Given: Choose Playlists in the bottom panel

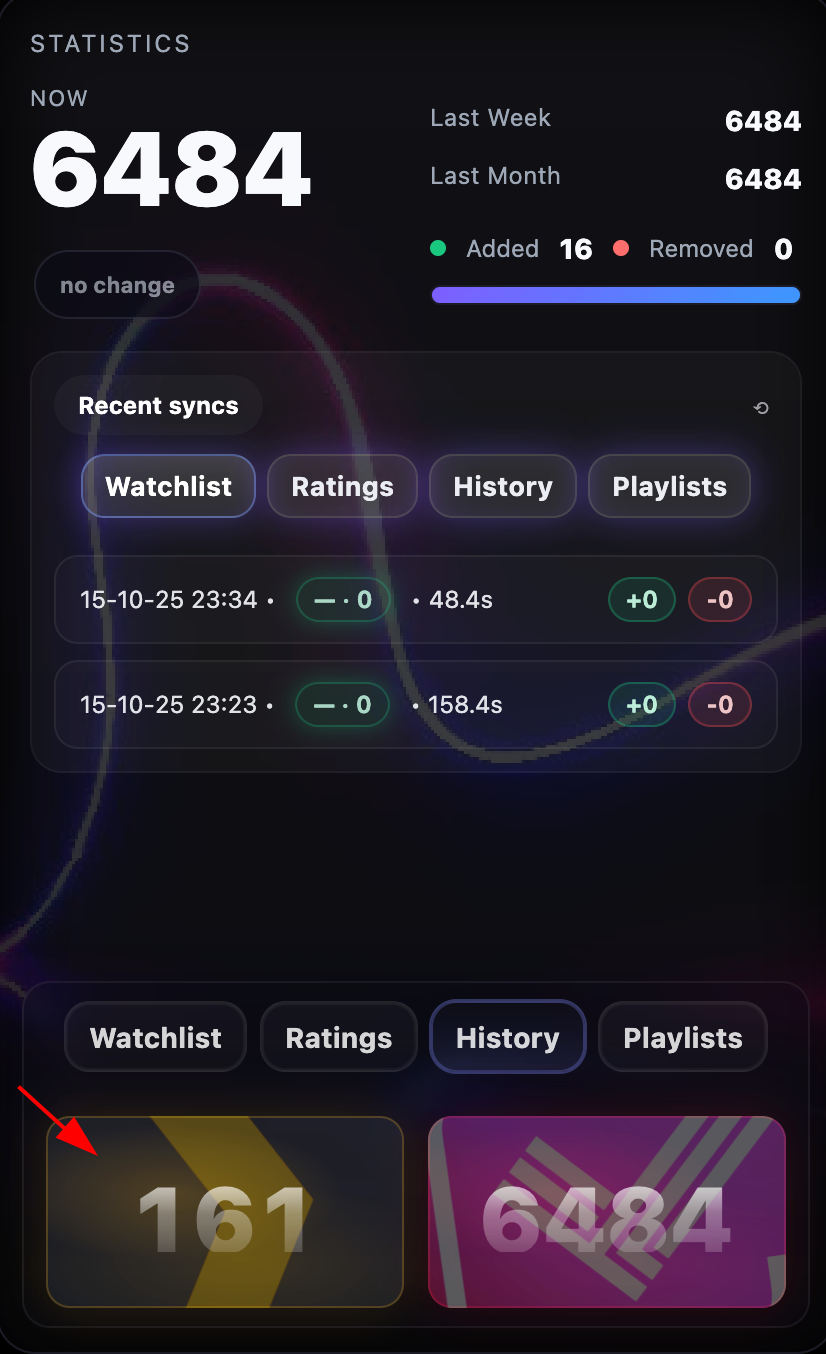Looking at the screenshot, I should pyautogui.click(x=683, y=1037).
